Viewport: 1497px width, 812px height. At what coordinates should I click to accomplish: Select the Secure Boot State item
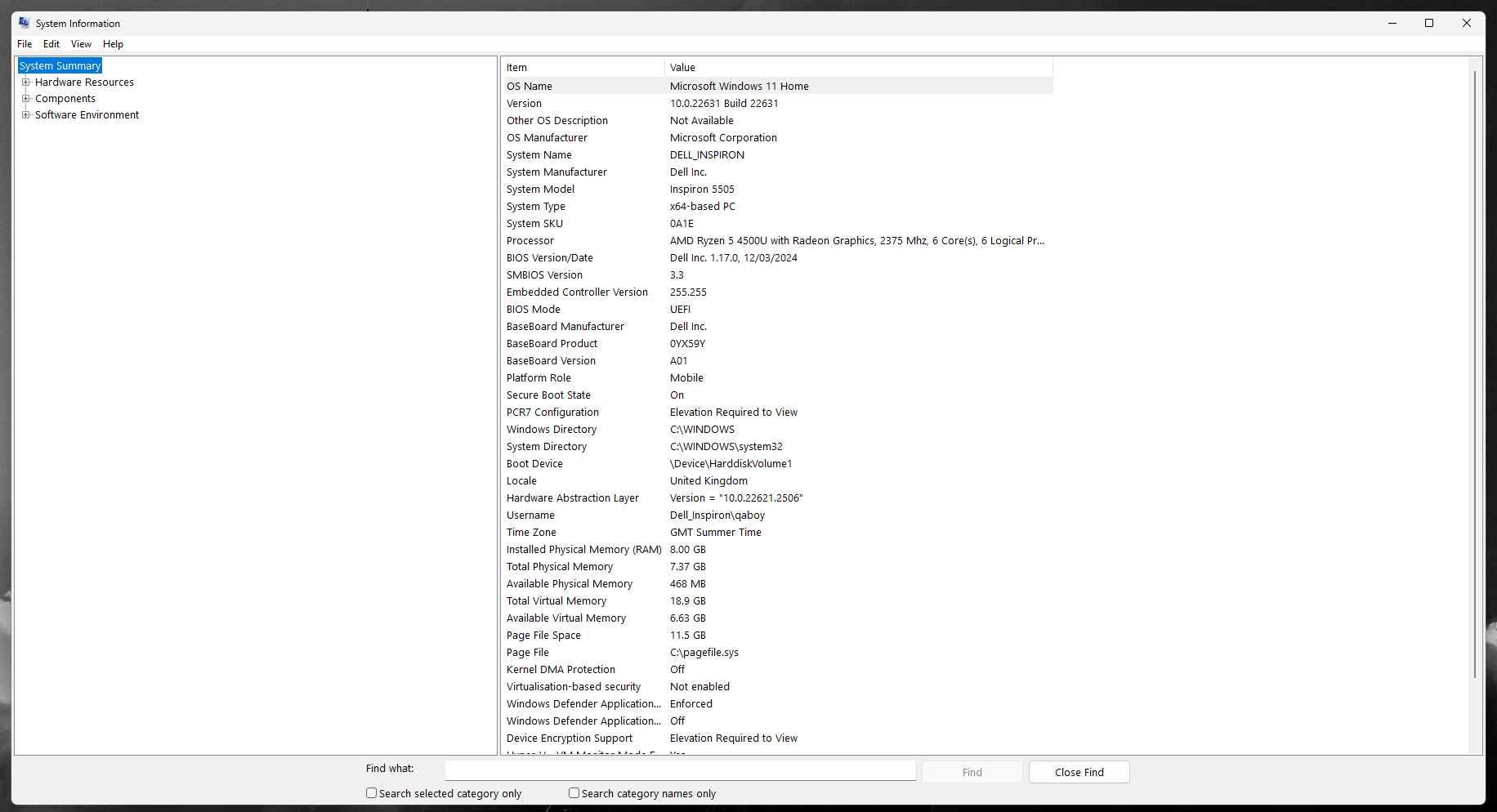pos(548,395)
